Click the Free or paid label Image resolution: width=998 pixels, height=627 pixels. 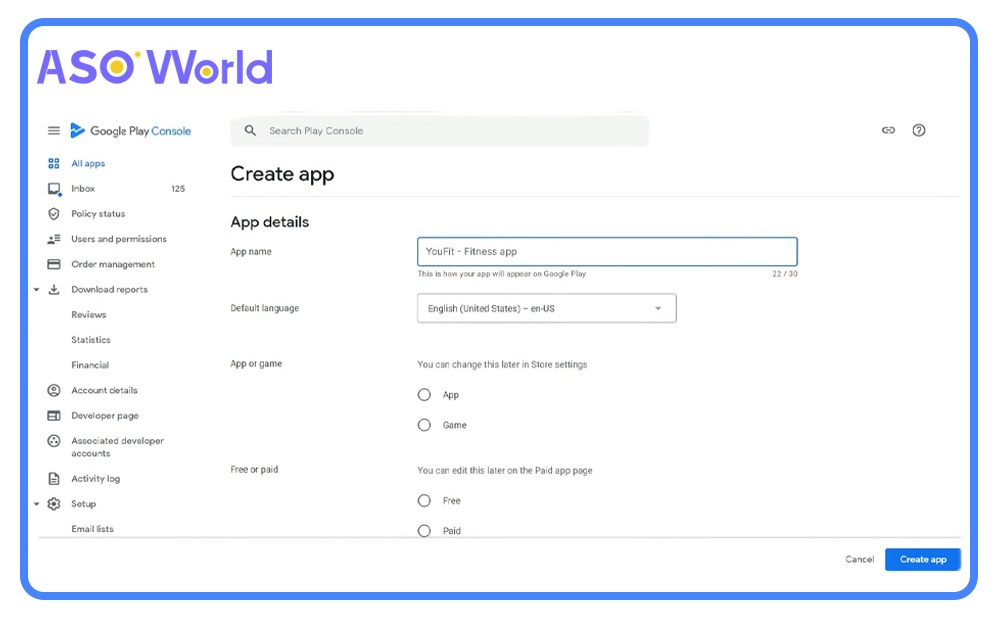pos(254,469)
